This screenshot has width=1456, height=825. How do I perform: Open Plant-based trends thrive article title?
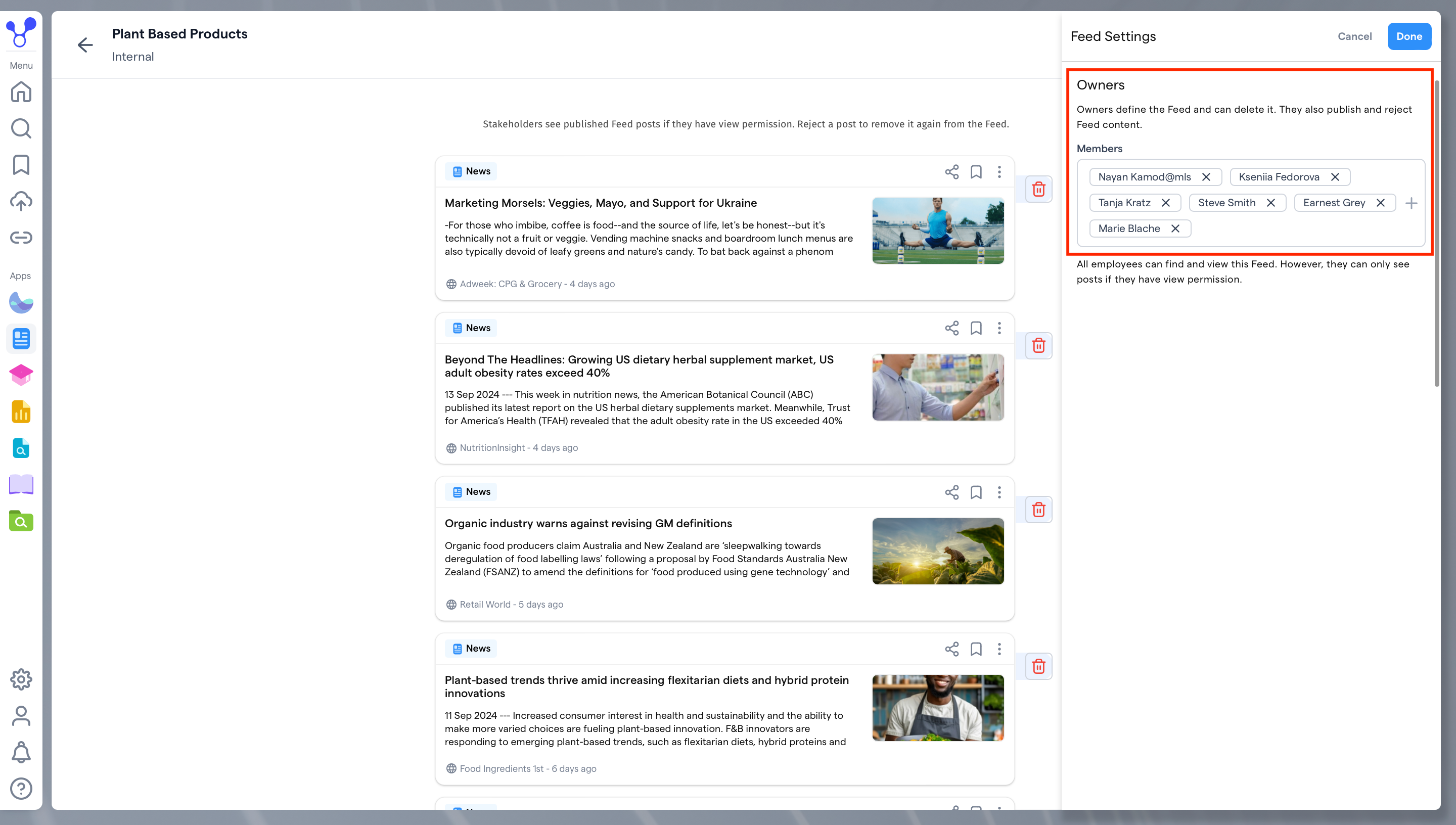pyautogui.click(x=647, y=687)
